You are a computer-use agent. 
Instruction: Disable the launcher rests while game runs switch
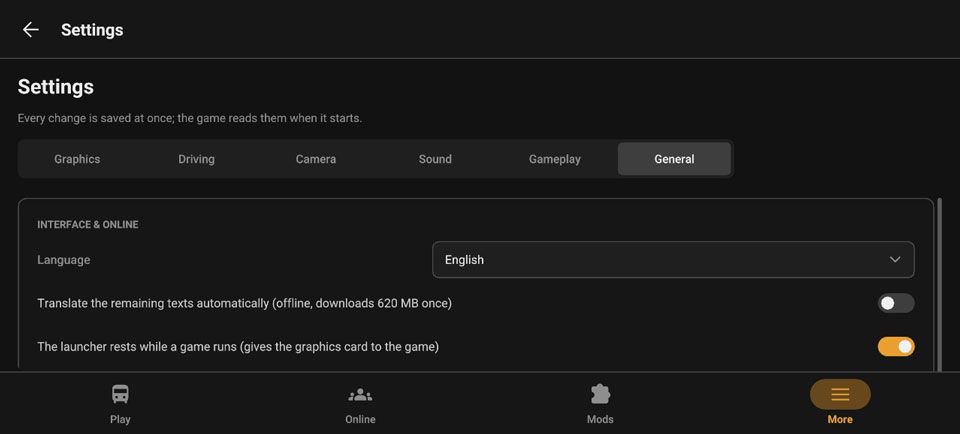pos(896,346)
